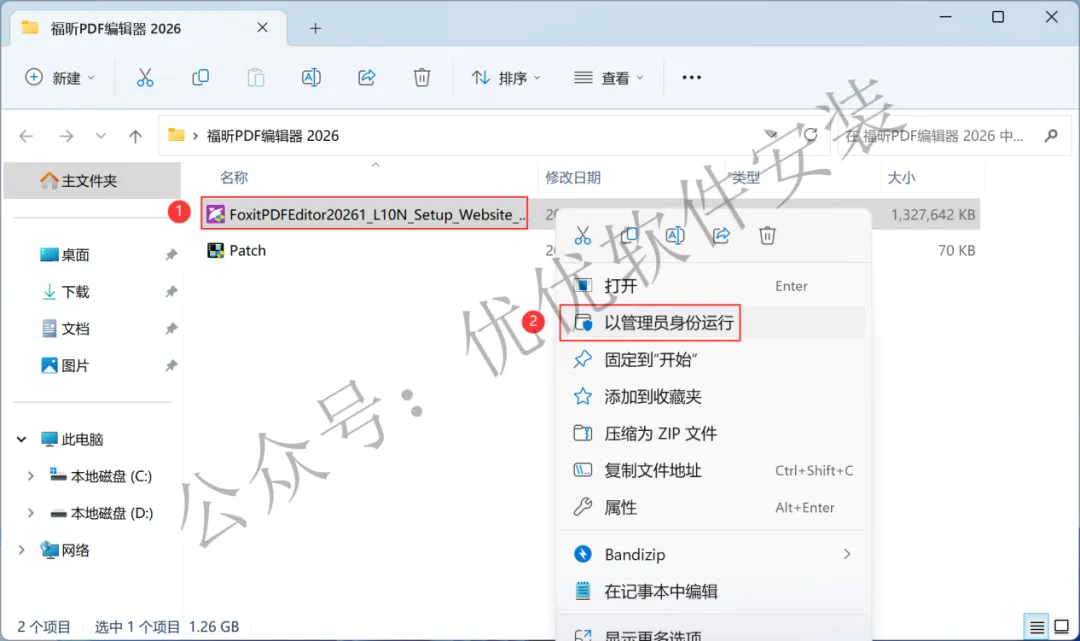The width and height of the screenshot is (1080, 641).
Task: Open 图片 in the sidebar
Action: [75, 366]
